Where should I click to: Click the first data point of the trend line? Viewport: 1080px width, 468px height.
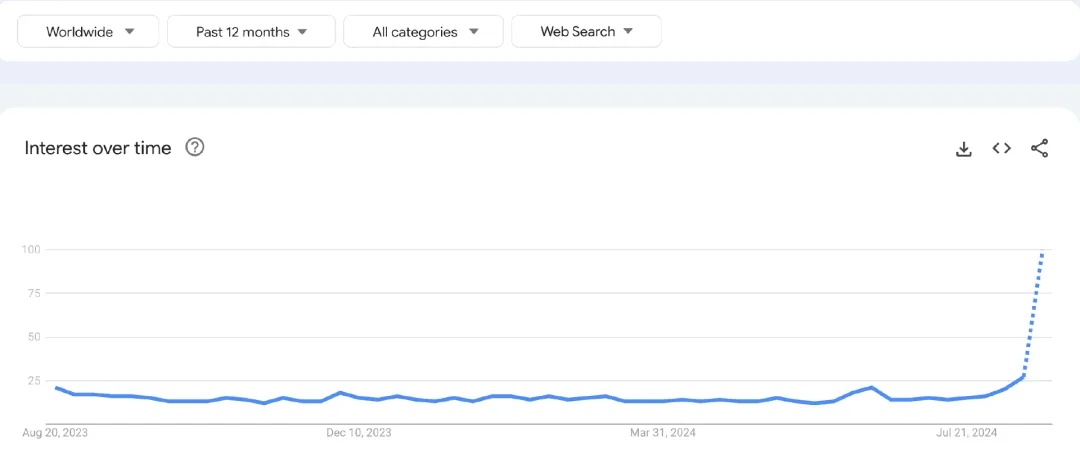coord(56,388)
